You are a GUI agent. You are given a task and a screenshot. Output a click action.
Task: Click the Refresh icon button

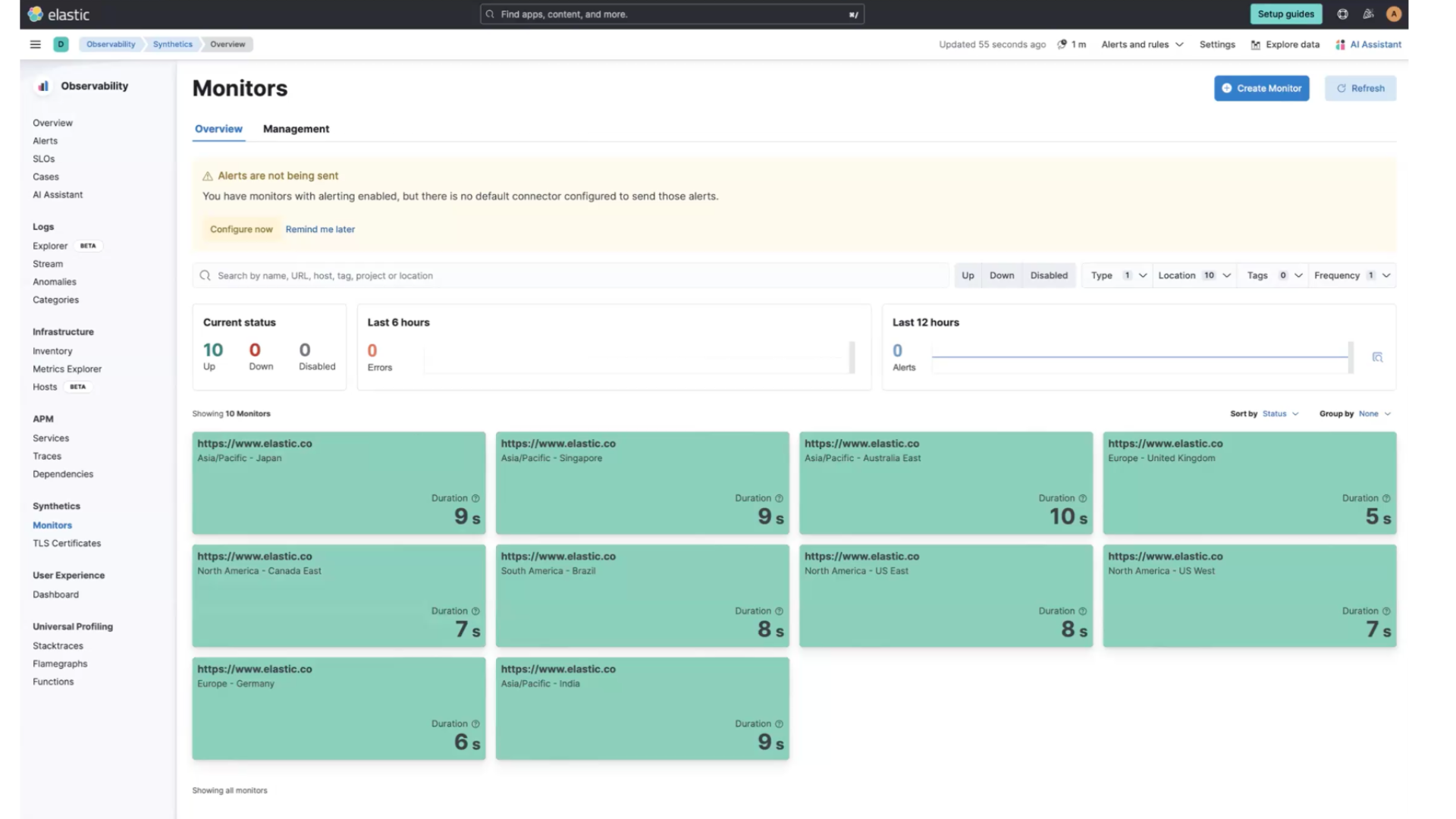1343,88
